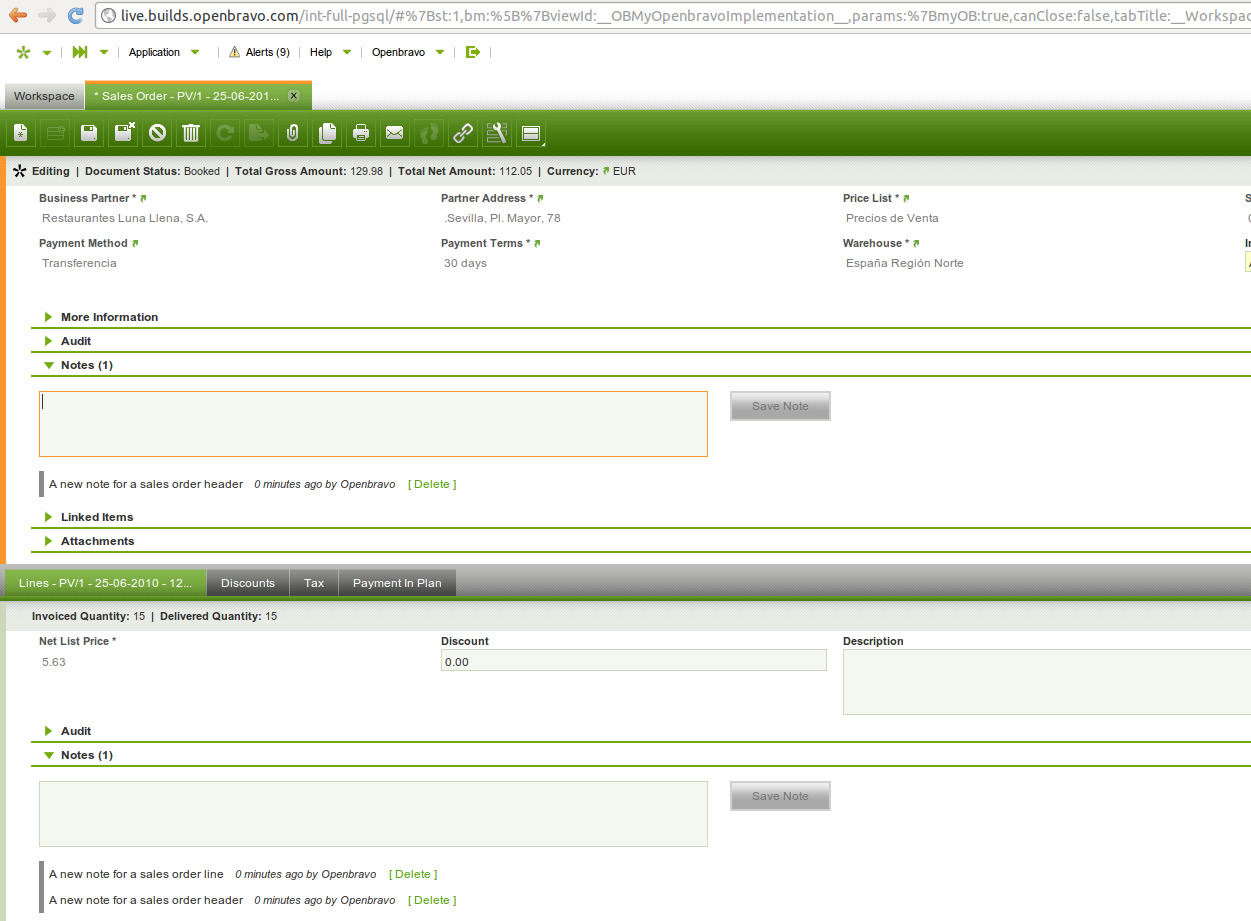Click the Description text area

point(1047,682)
